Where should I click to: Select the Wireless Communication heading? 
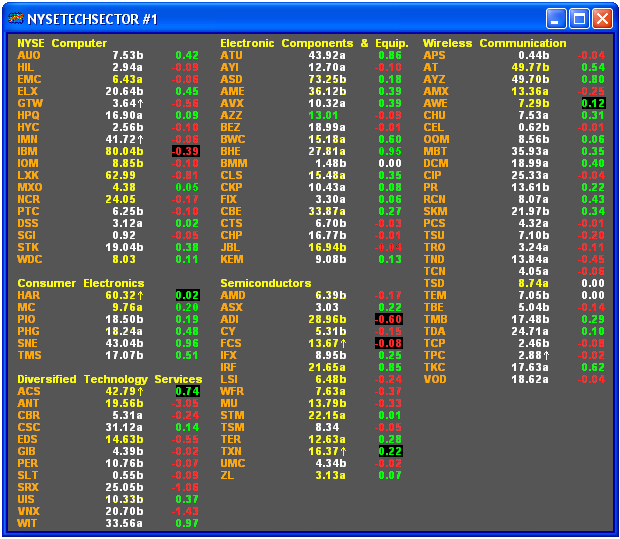495,43
